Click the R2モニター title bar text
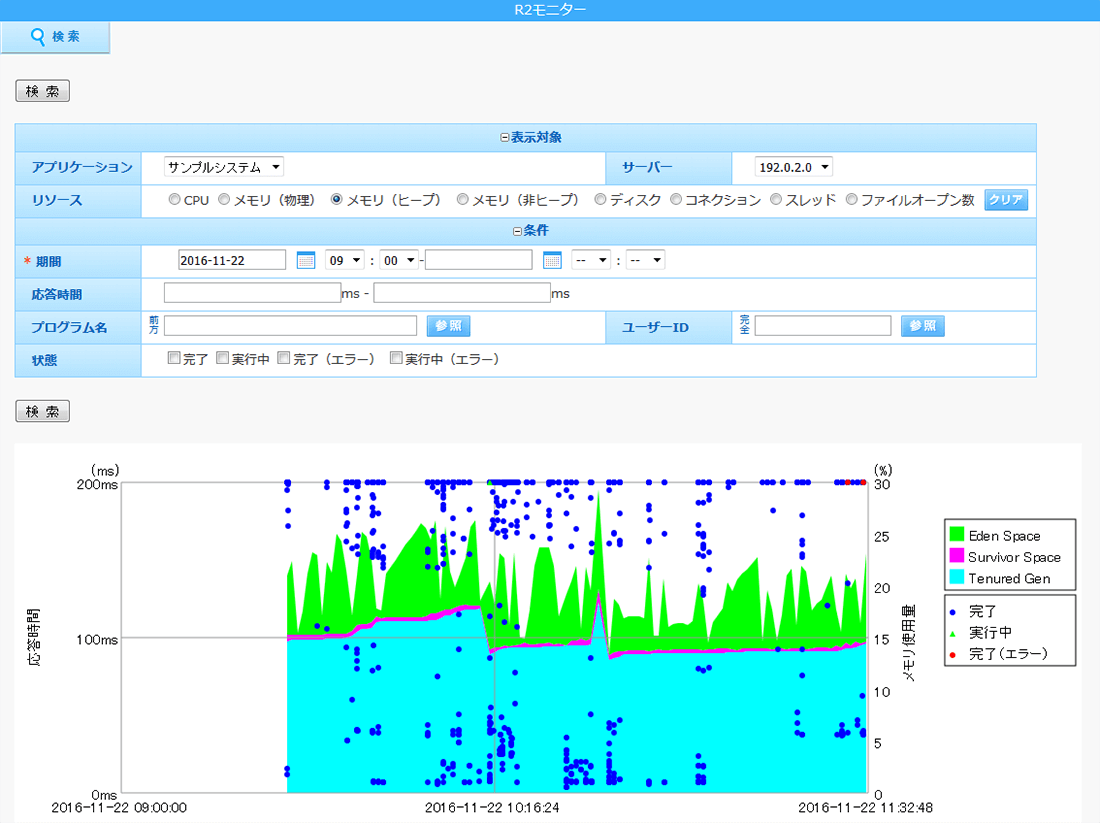 click(x=550, y=10)
